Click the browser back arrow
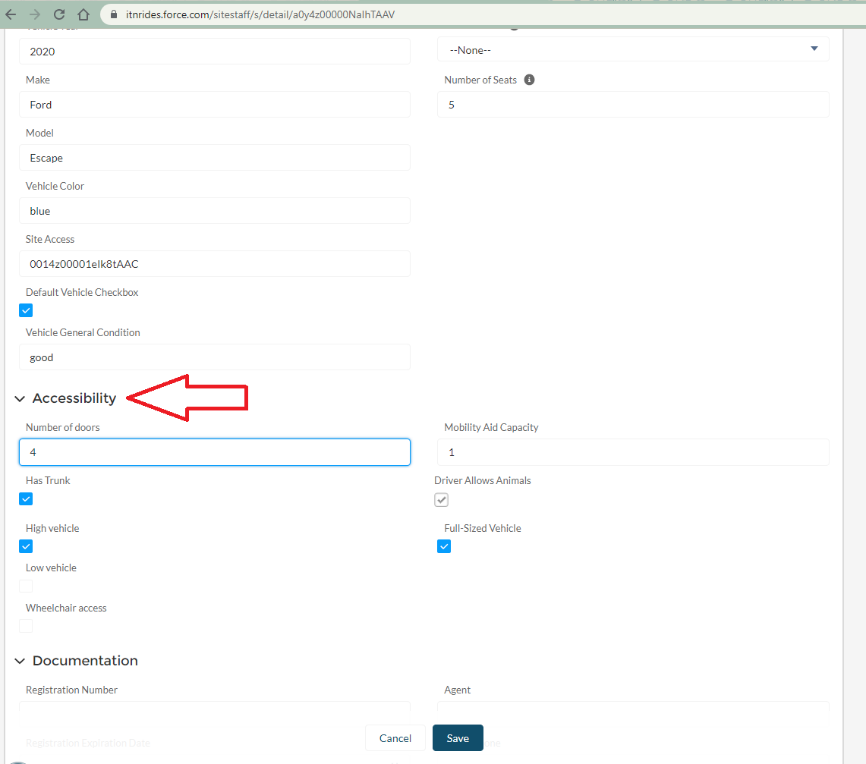Screen dimensions: 866x764 pyautogui.click(x=11, y=15)
